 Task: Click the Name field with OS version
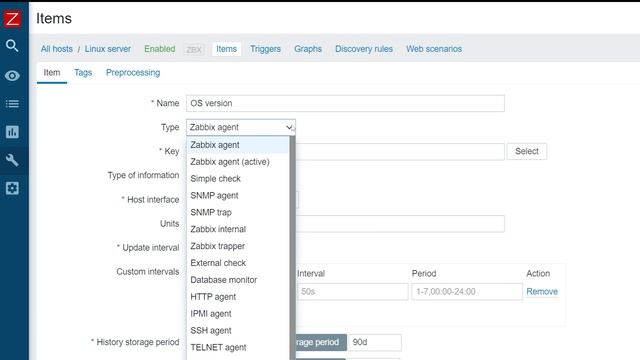[x=345, y=103]
